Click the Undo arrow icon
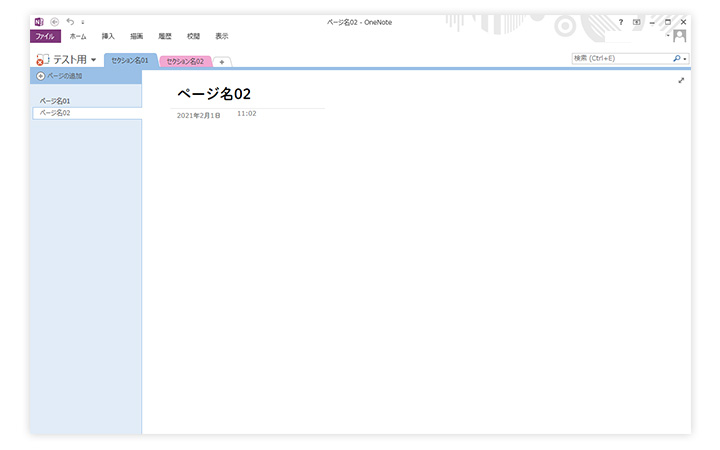This screenshot has width=720, height=450. coord(70,22)
